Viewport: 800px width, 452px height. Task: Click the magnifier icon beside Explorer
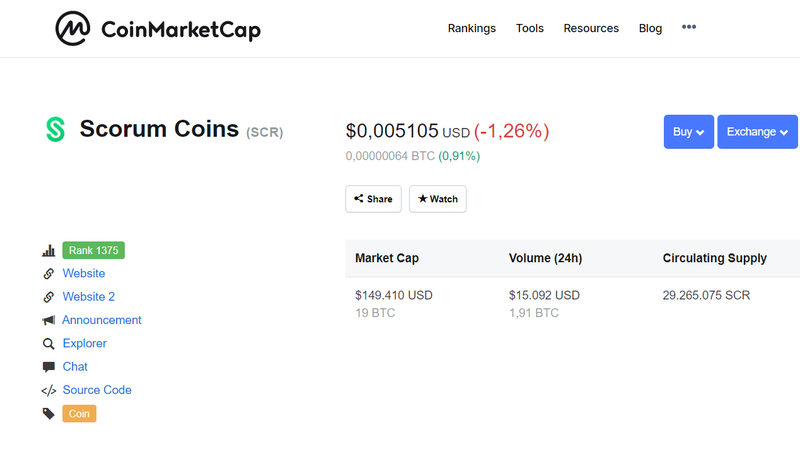tap(48, 344)
